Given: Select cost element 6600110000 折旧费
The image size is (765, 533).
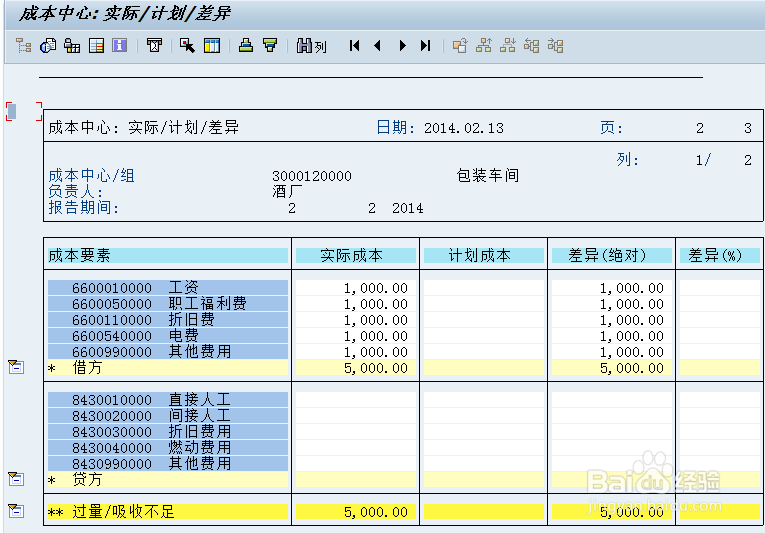Looking at the screenshot, I should coord(168,320).
